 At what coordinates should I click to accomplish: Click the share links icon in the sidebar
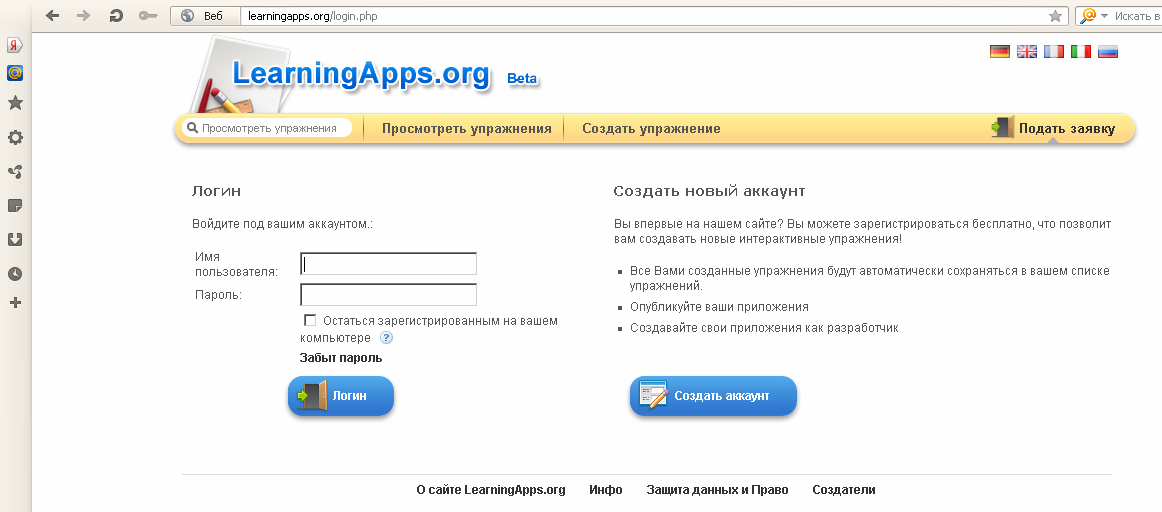point(15,172)
